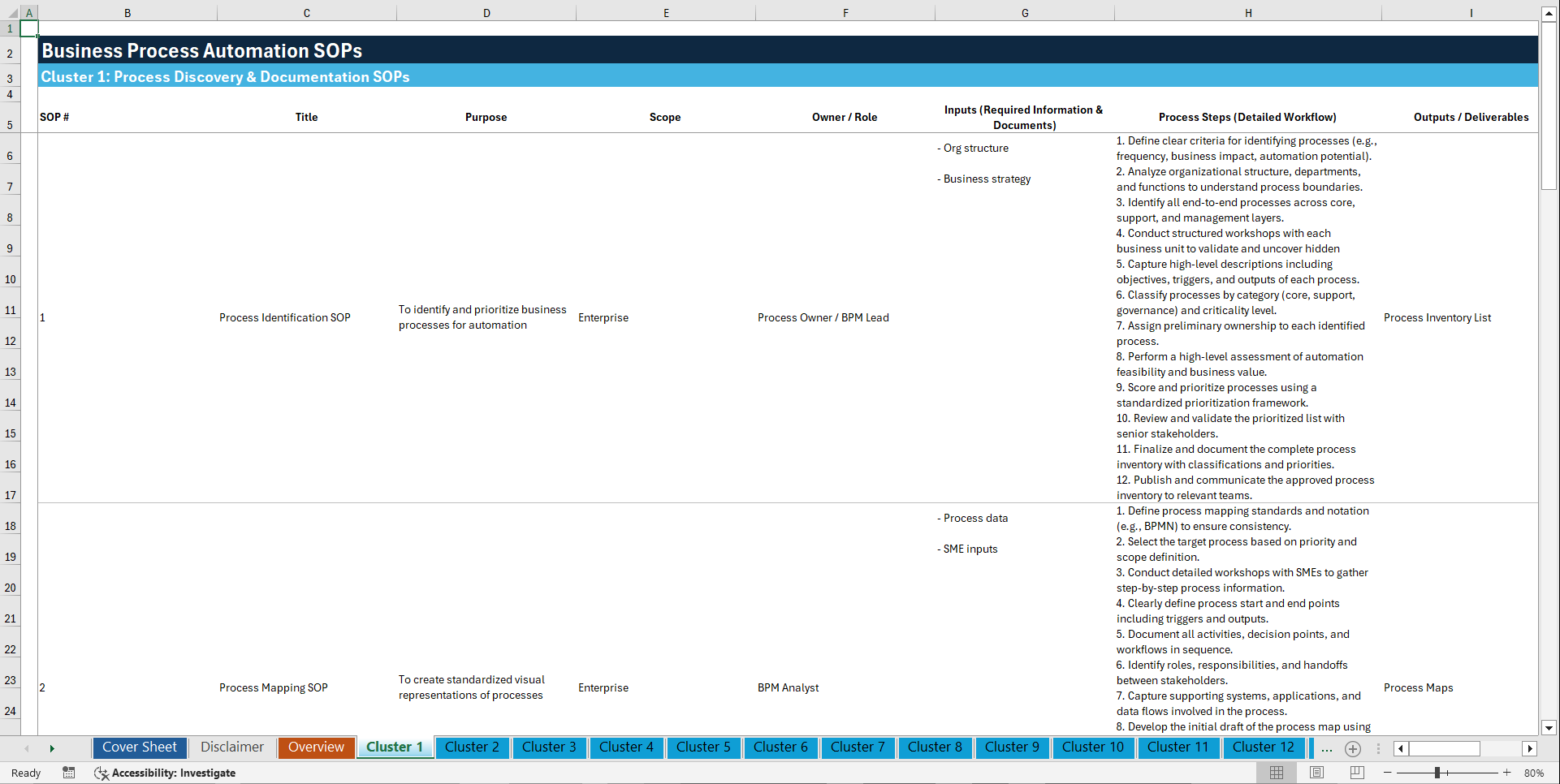Click vertical scrollbar down arrow
Screen dimensions: 1560x784
(1549, 728)
